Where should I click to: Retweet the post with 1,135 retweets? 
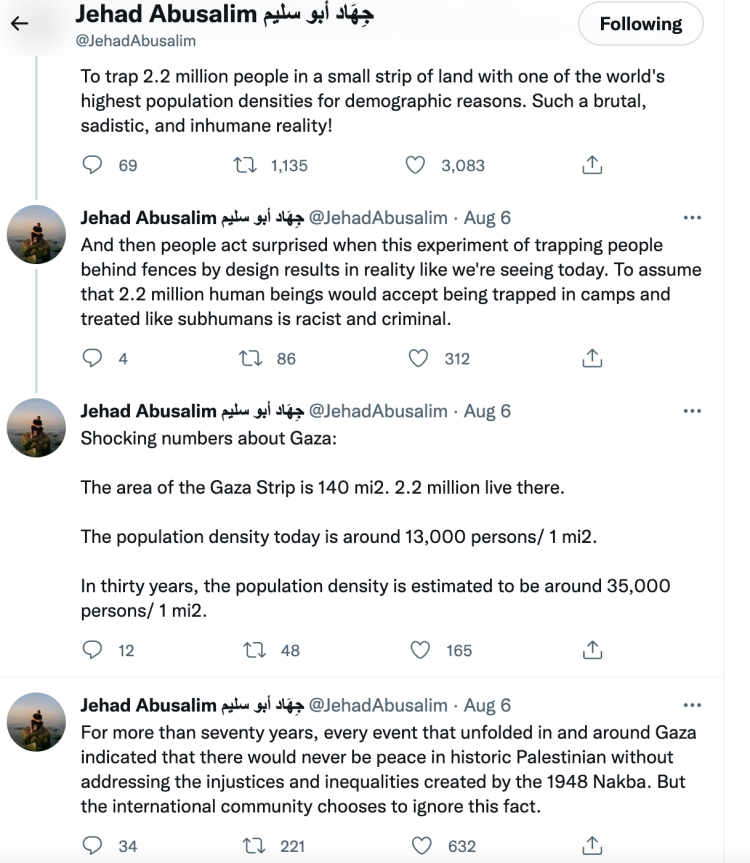point(245,165)
